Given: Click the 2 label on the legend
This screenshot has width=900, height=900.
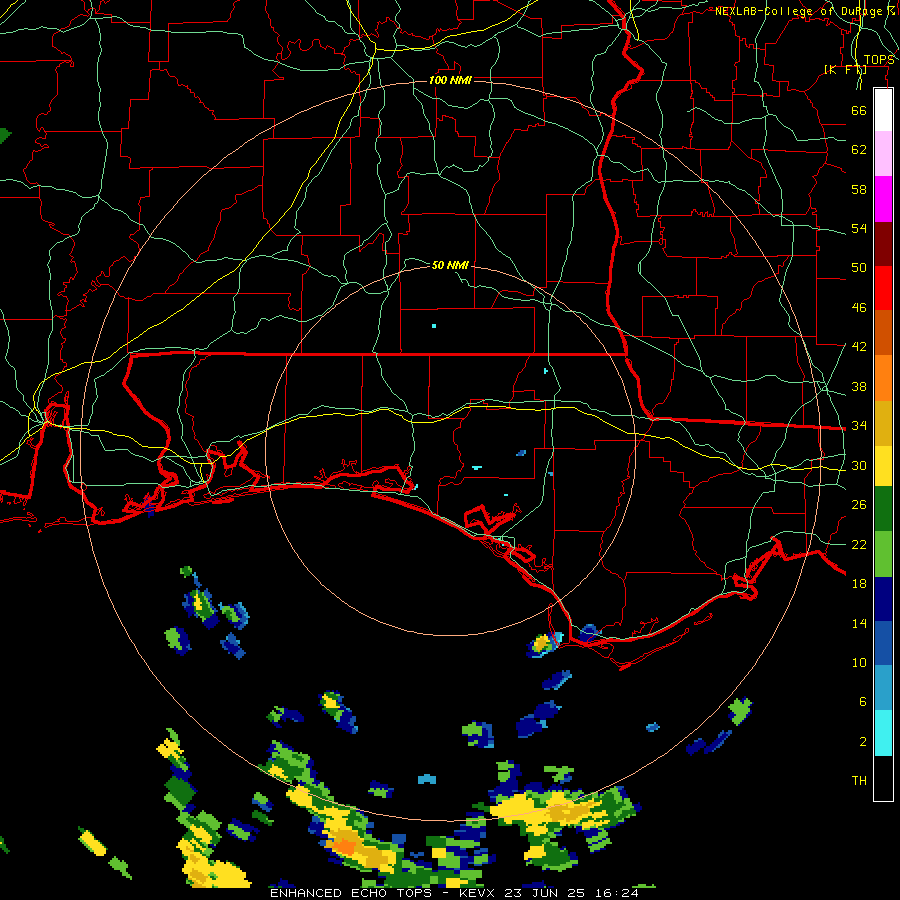Looking at the screenshot, I should pyautogui.click(x=863, y=742).
